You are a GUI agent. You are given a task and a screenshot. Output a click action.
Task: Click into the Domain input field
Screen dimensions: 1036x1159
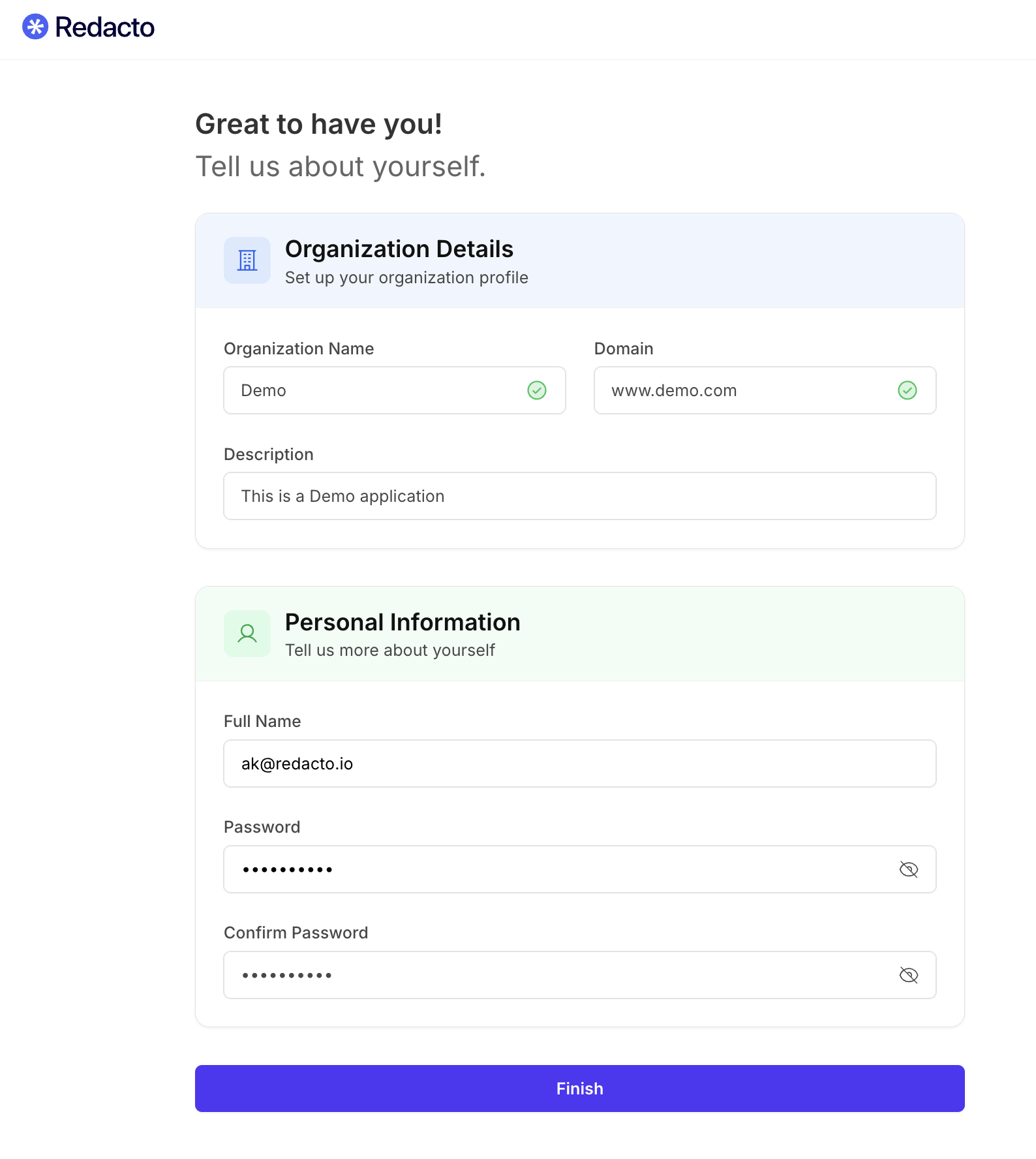pos(744,390)
